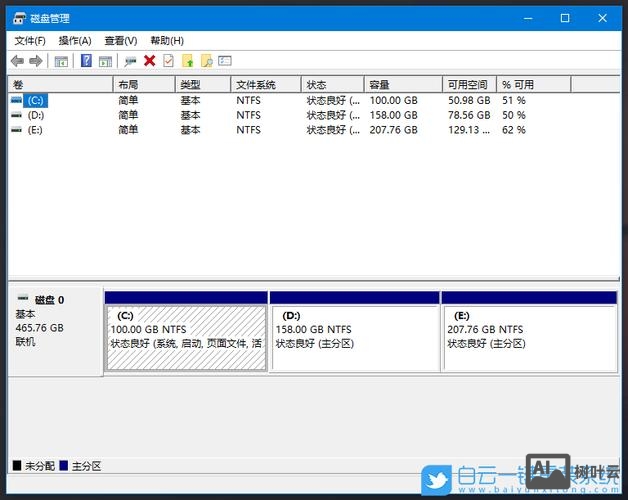
Task: Click the drive icon beside (E:) volume
Action: pyautogui.click(x=16, y=129)
